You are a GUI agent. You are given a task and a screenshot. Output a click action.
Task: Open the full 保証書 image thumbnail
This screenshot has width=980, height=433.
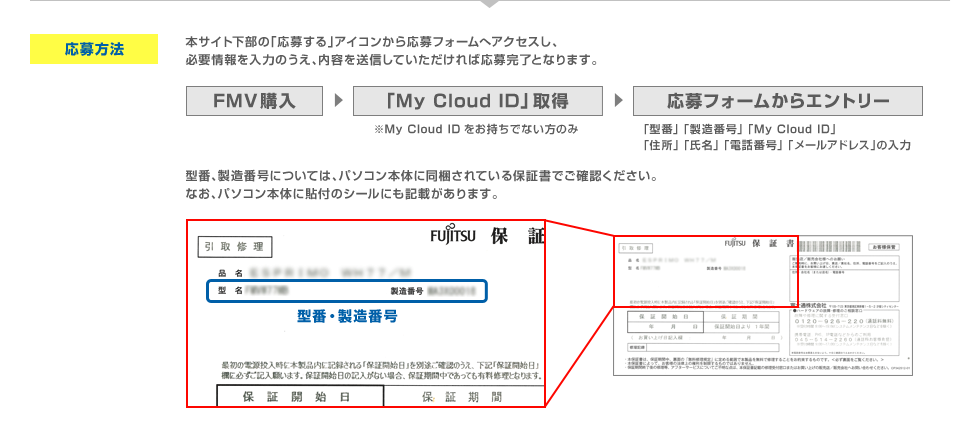click(762, 306)
